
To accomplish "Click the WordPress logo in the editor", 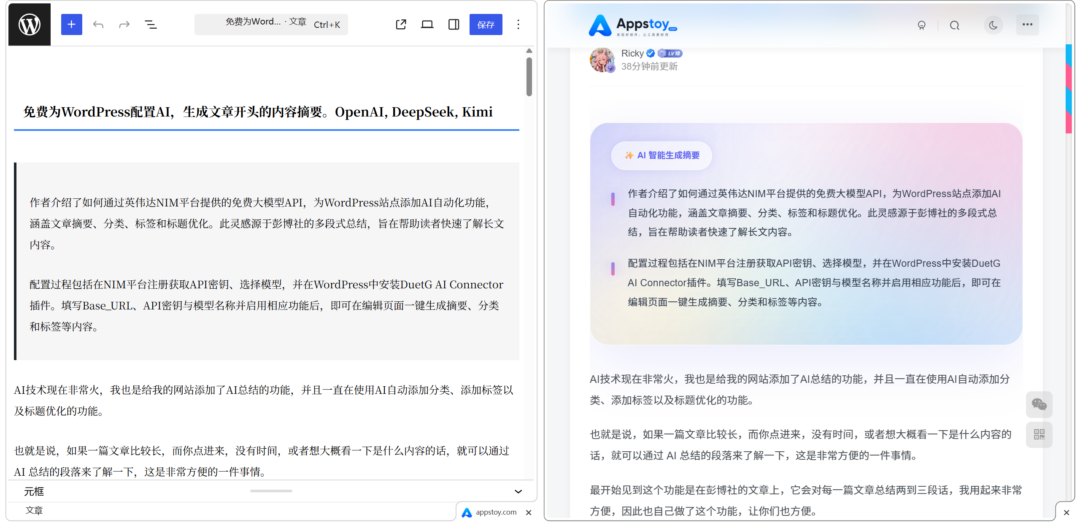I will (30, 25).
